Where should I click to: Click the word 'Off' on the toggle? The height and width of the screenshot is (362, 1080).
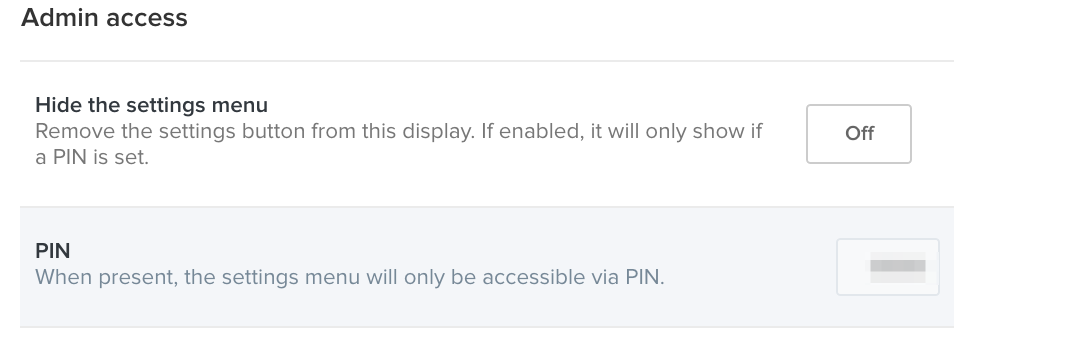pos(860,134)
